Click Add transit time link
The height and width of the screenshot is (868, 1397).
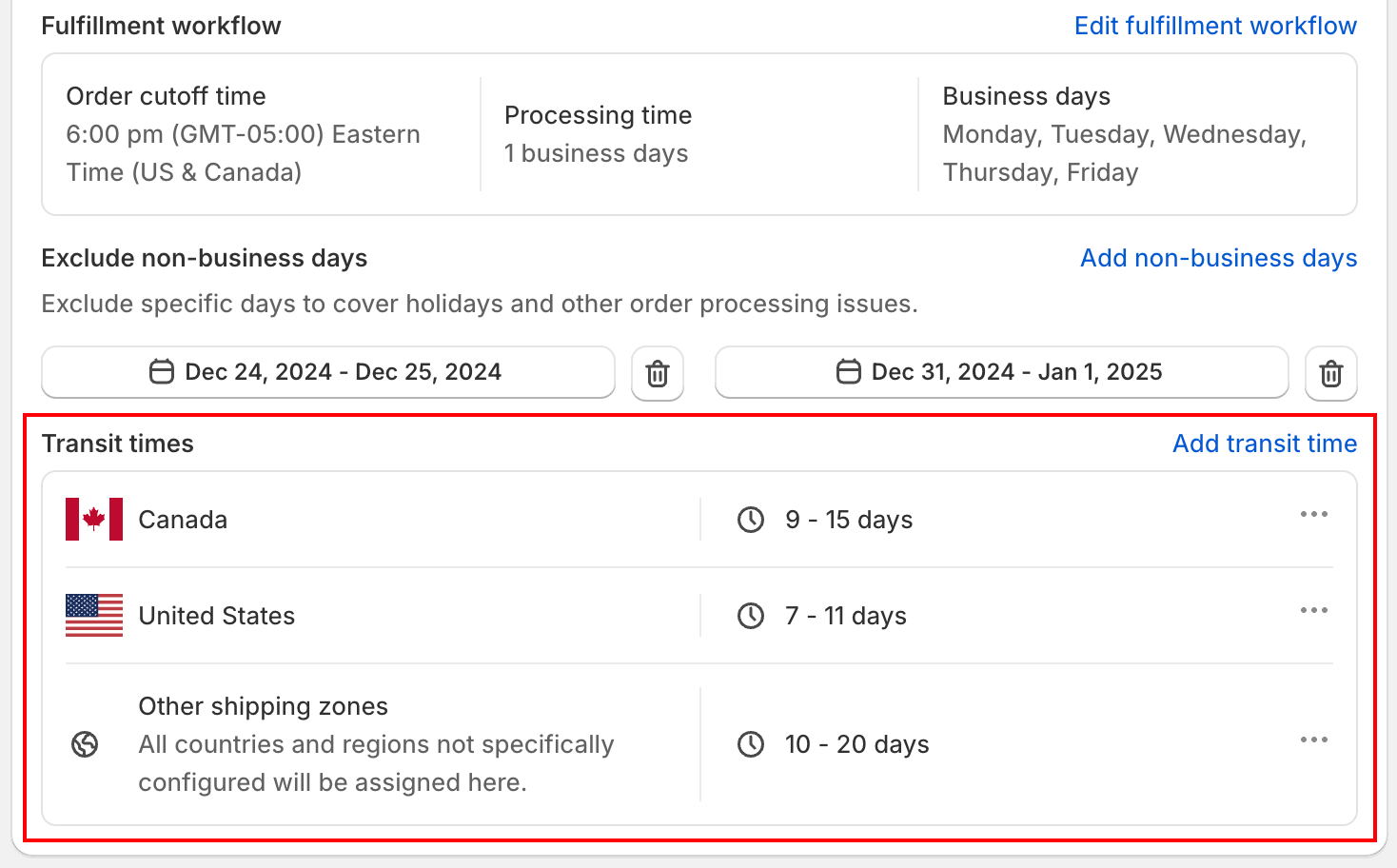pyautogui.click(x=1265, y=444)
